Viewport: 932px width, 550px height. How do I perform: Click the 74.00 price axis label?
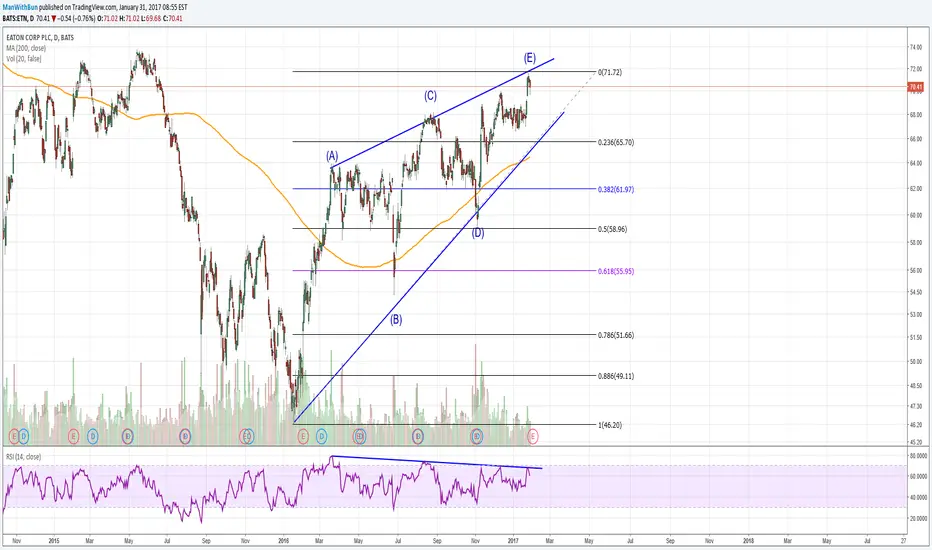click(915, 48)
